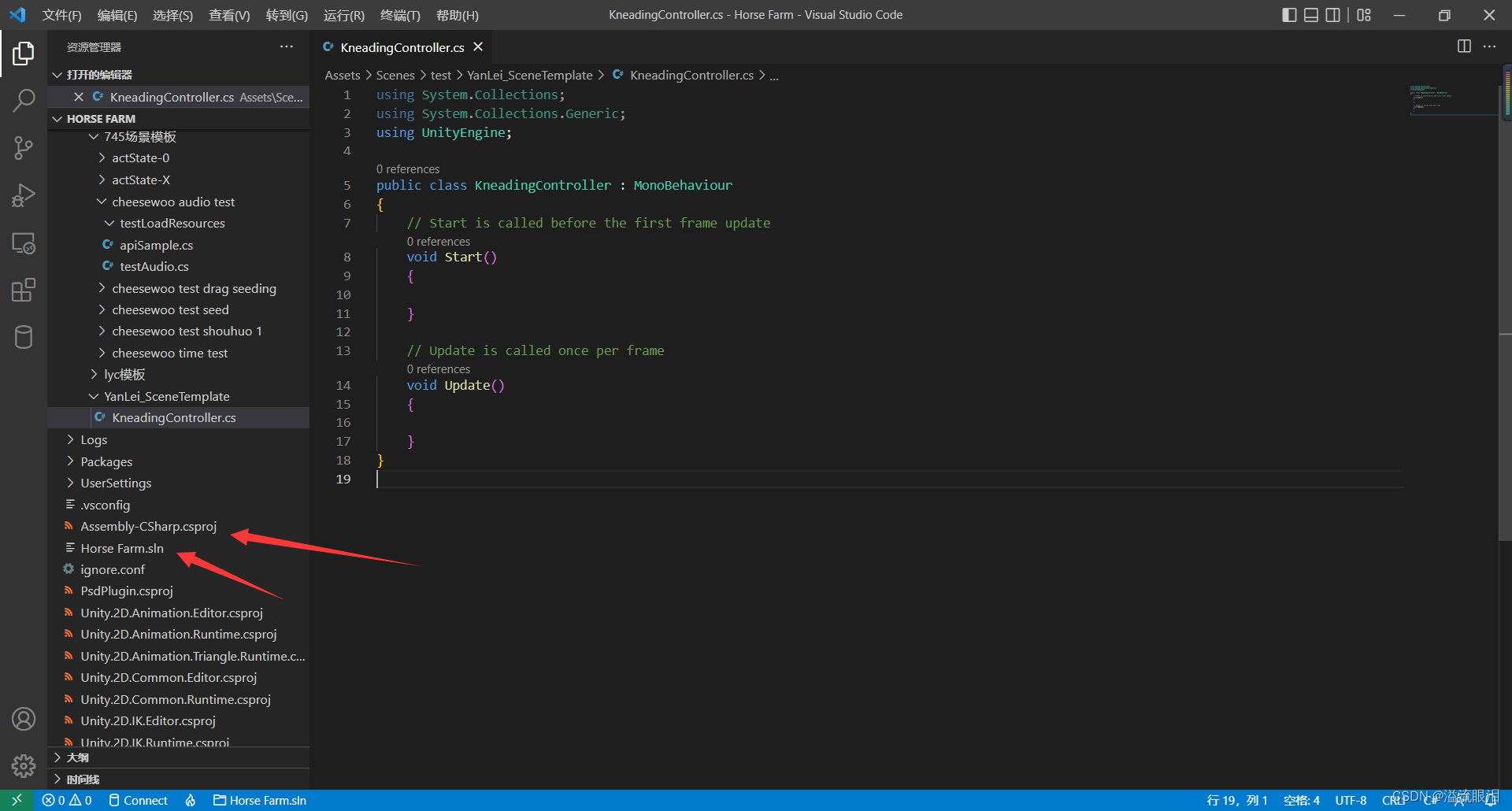The image size is (1512, 811).
Task: Expand the cheesewoo test seed folder
Action: (179, 310)
